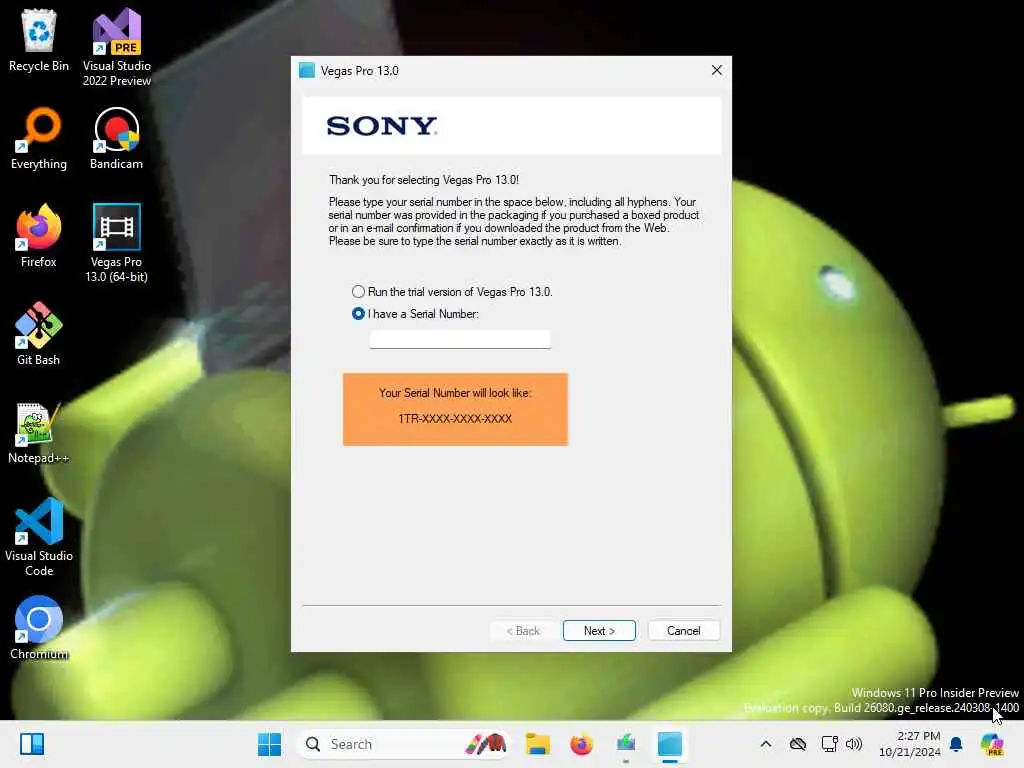Show hidden system tray icons
This screenshot has width=1024, height=768.
766,744
